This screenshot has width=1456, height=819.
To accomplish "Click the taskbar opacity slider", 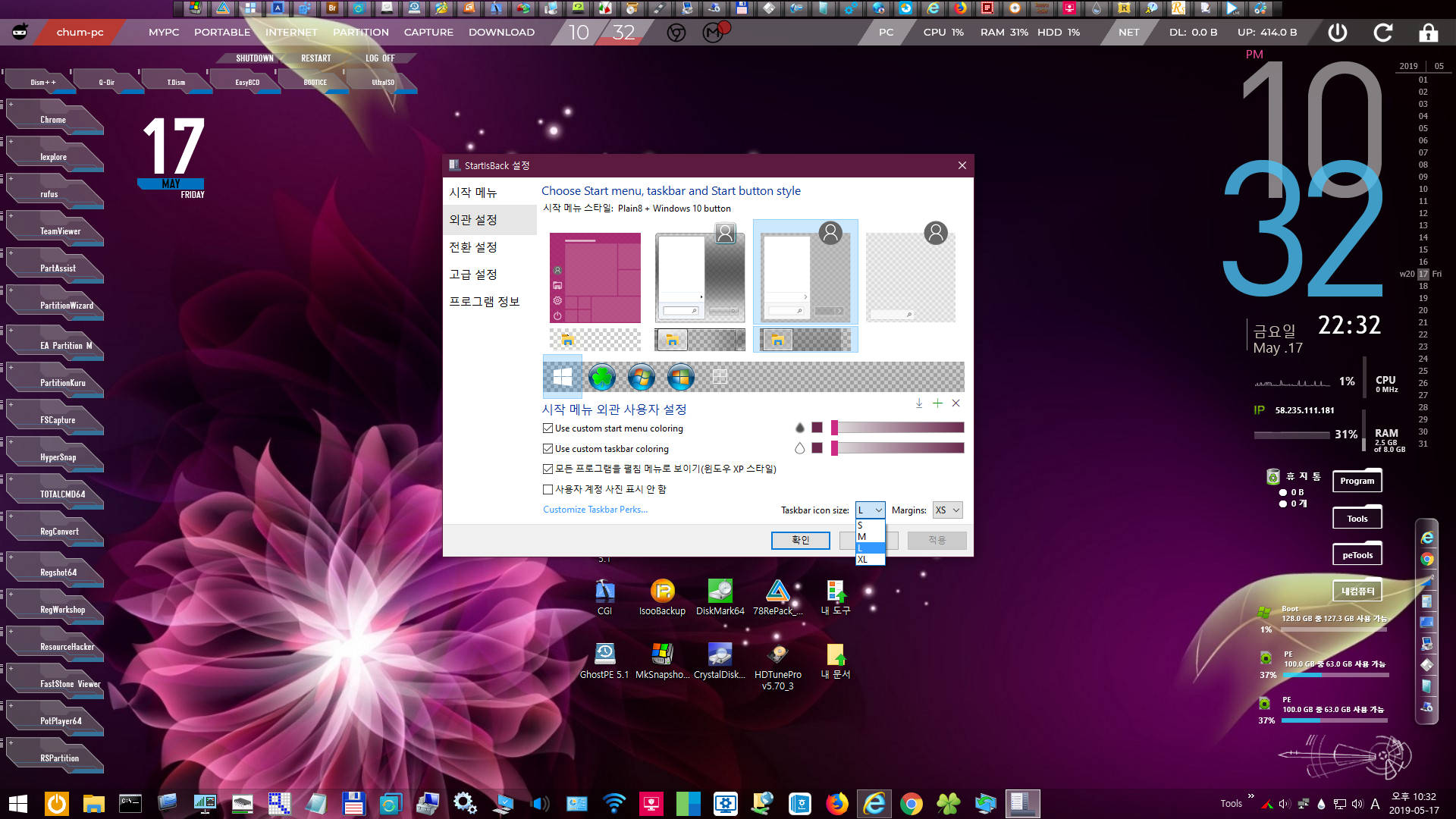I will pos(897,448).
